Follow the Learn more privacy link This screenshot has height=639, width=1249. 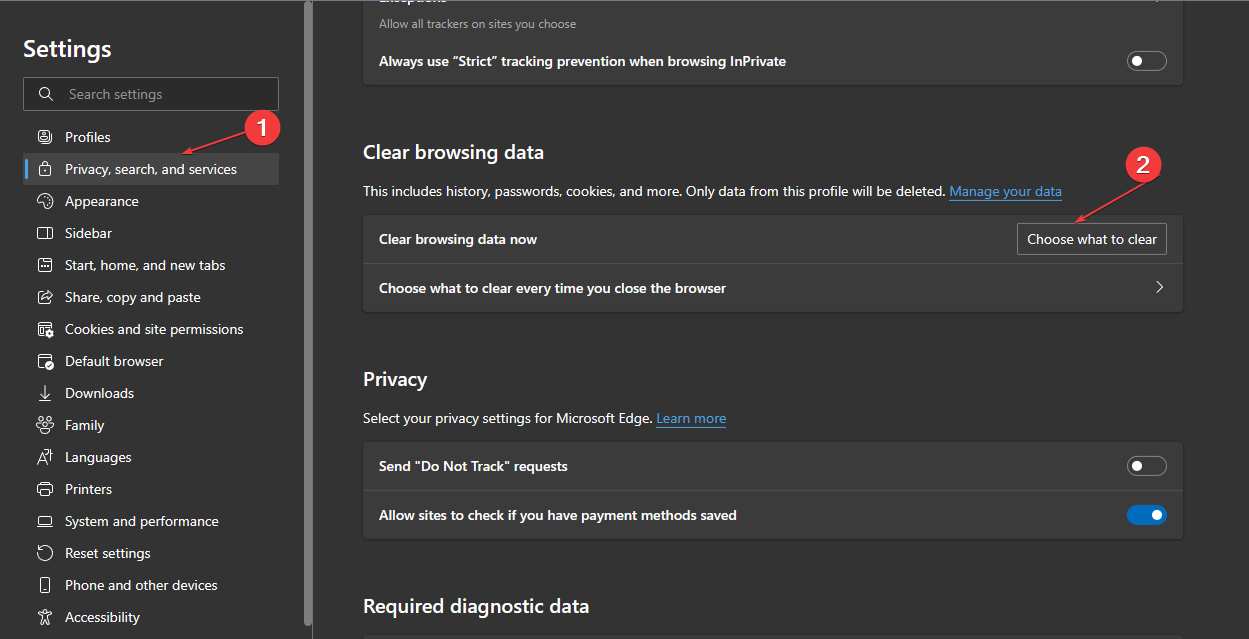tap(691, 418)
